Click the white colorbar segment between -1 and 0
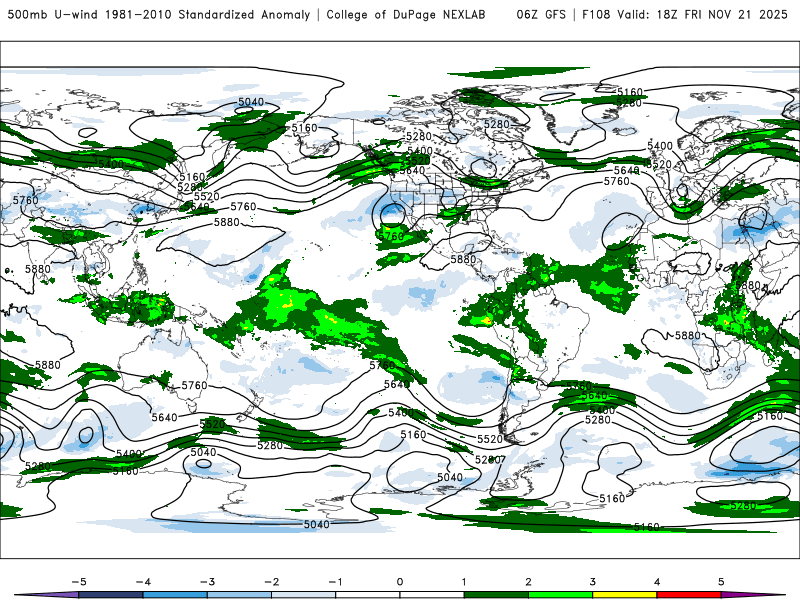This screenshot has height=600, width=800. tap(368, 595)
